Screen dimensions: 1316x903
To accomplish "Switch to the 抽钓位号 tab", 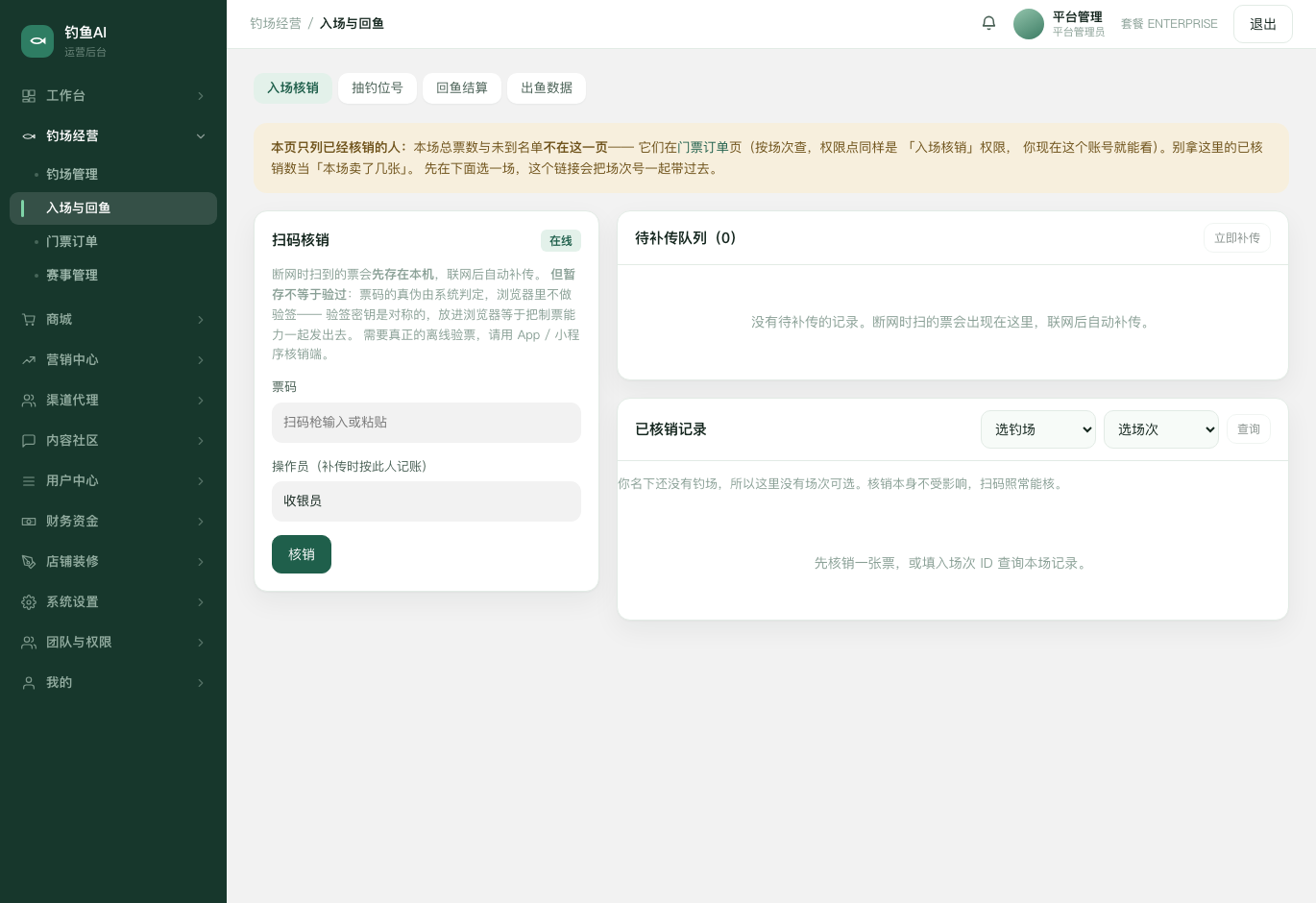I will click(378, 88).
